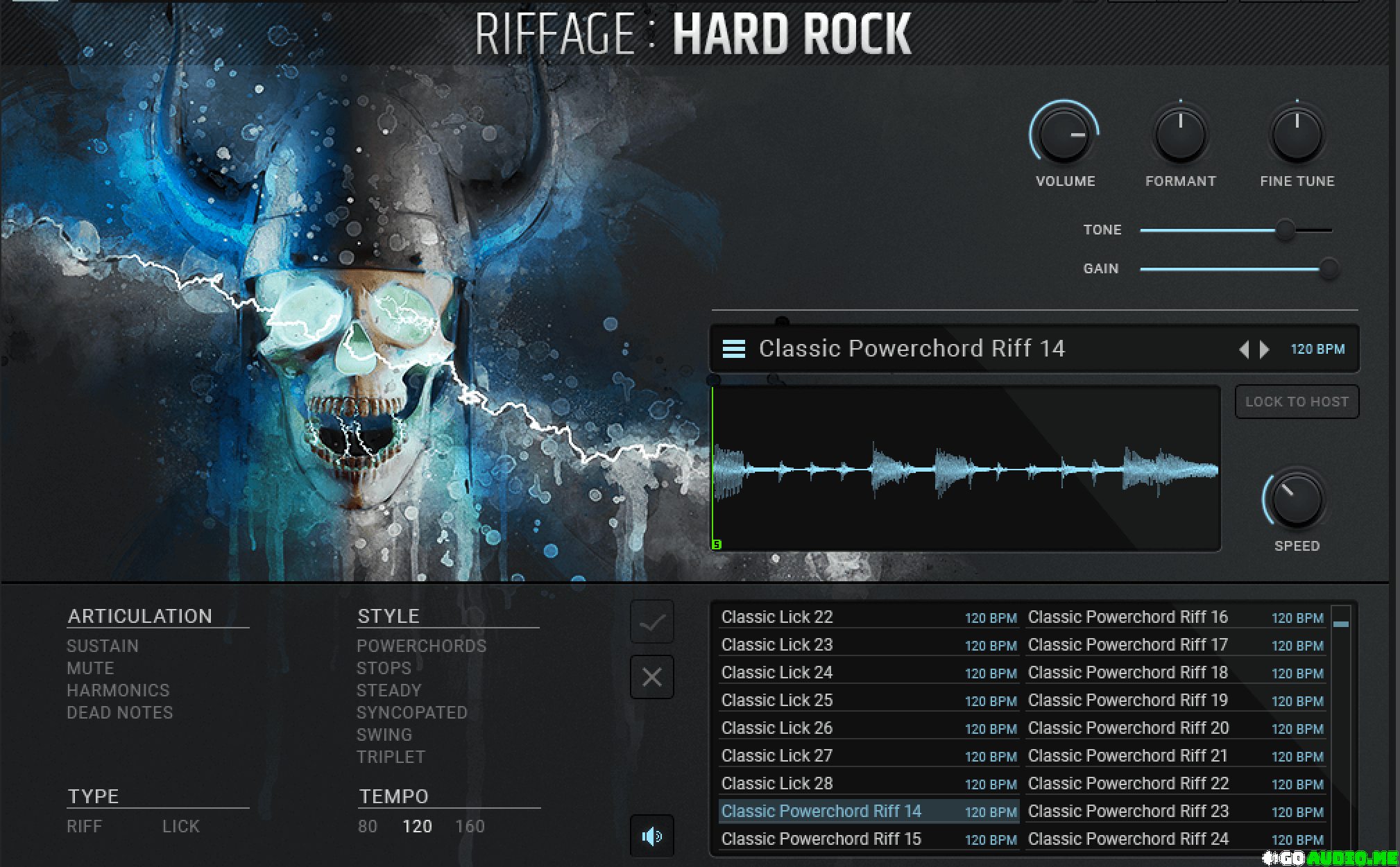Toggle the speaker preview button
Viewport: 1400px width, 867px height.
click(651, 836)
